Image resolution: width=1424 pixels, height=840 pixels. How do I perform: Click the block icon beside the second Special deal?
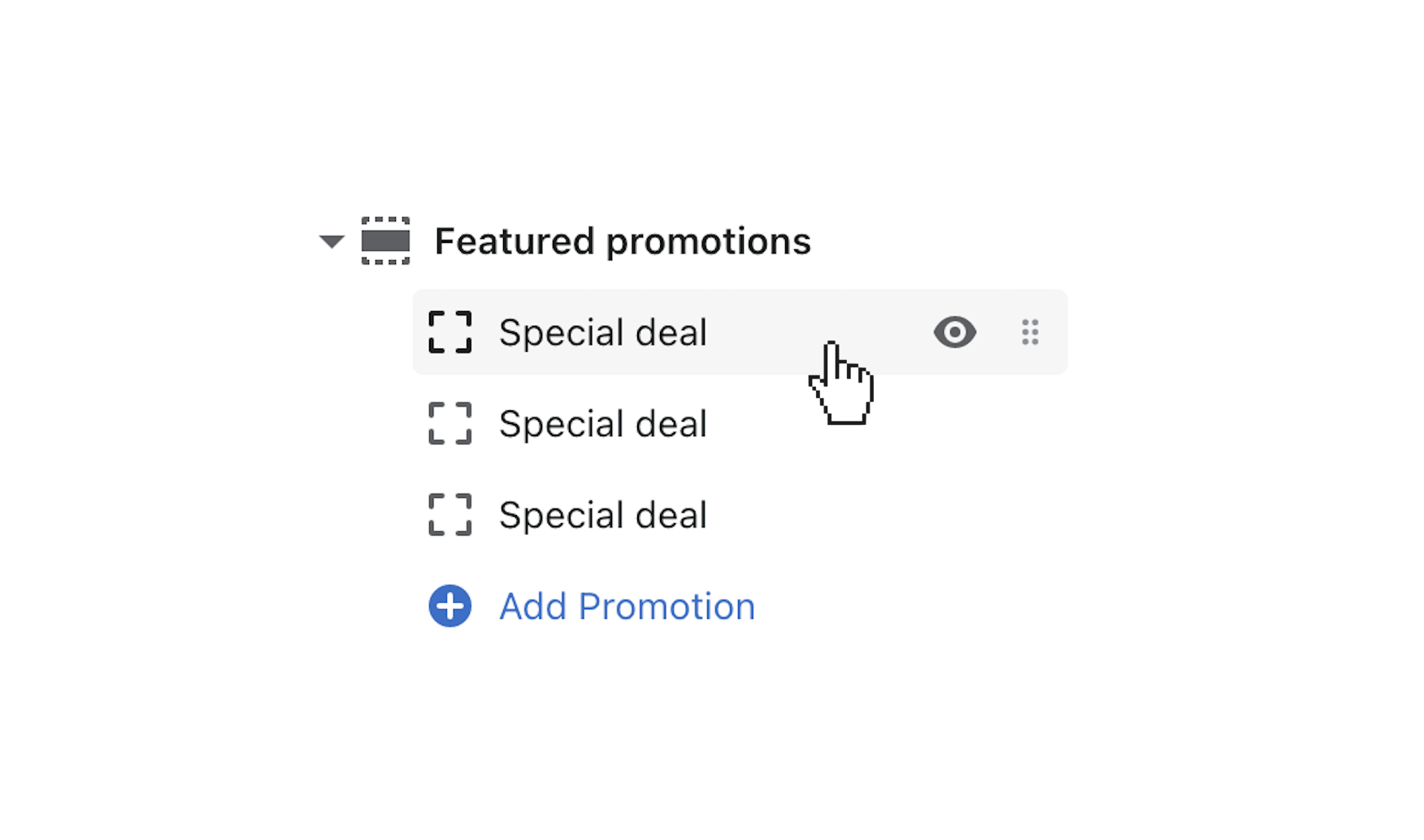pyautogui.click(x=449, y=423)
